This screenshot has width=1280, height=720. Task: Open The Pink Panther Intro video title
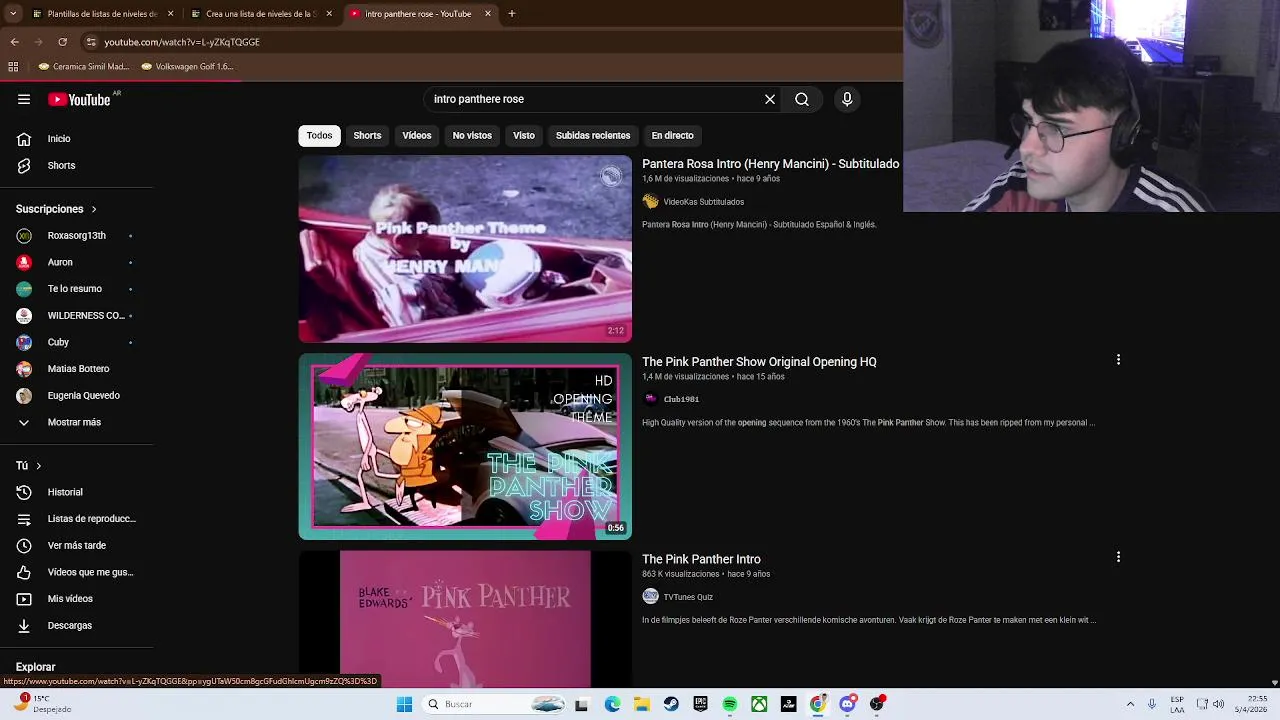point(701,559)
